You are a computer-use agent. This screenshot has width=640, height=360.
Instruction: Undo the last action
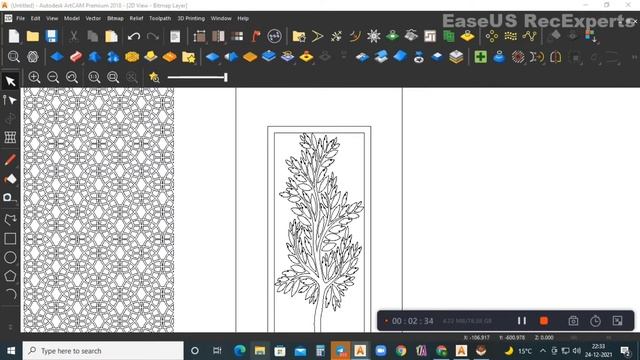click(x=133, y=36)
